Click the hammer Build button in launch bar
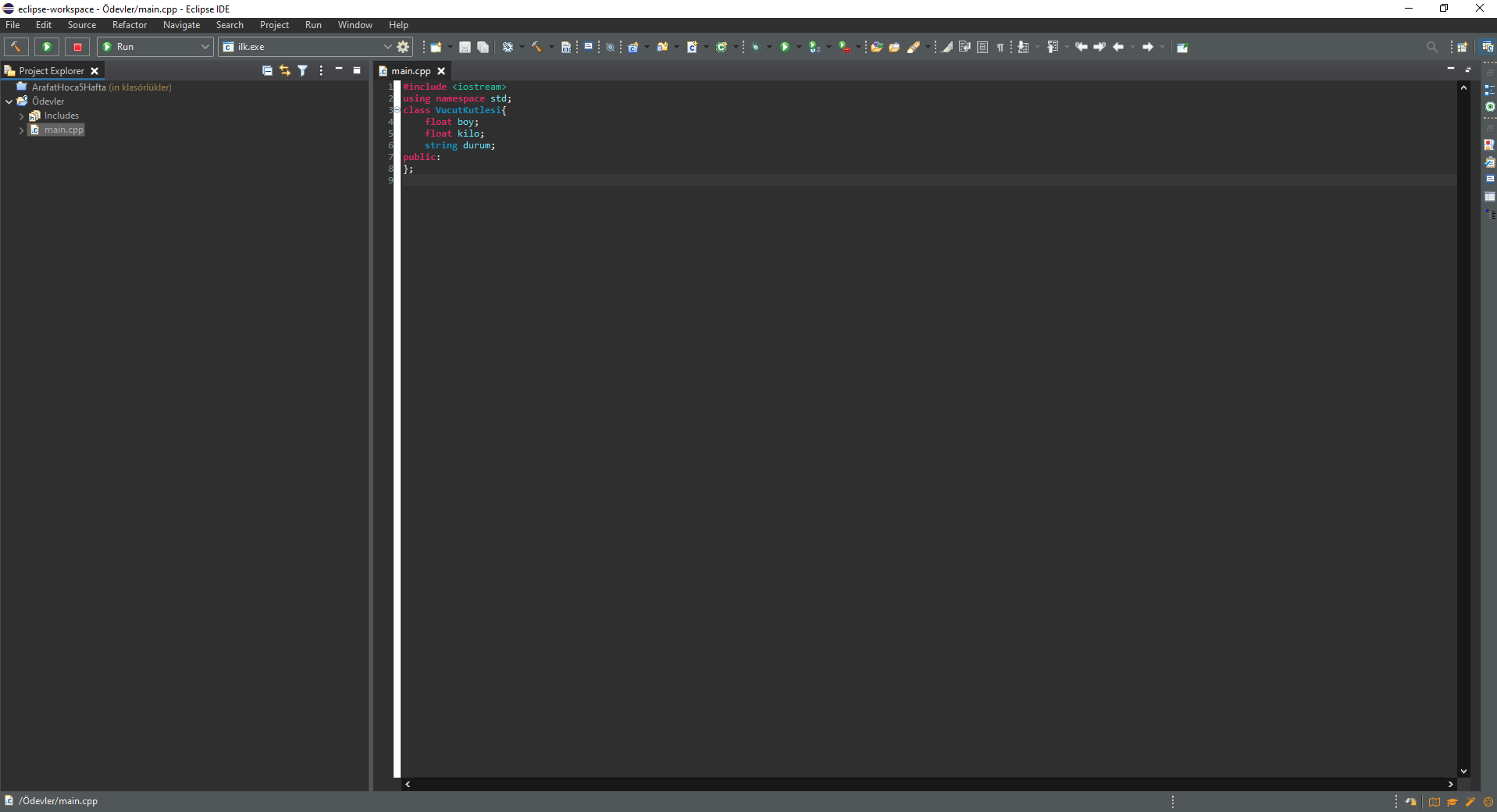This screenshot has height=812, width=1497. 16,47
